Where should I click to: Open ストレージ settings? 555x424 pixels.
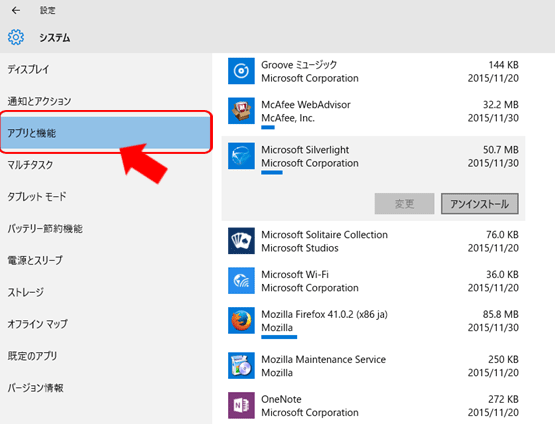[106, 292]
